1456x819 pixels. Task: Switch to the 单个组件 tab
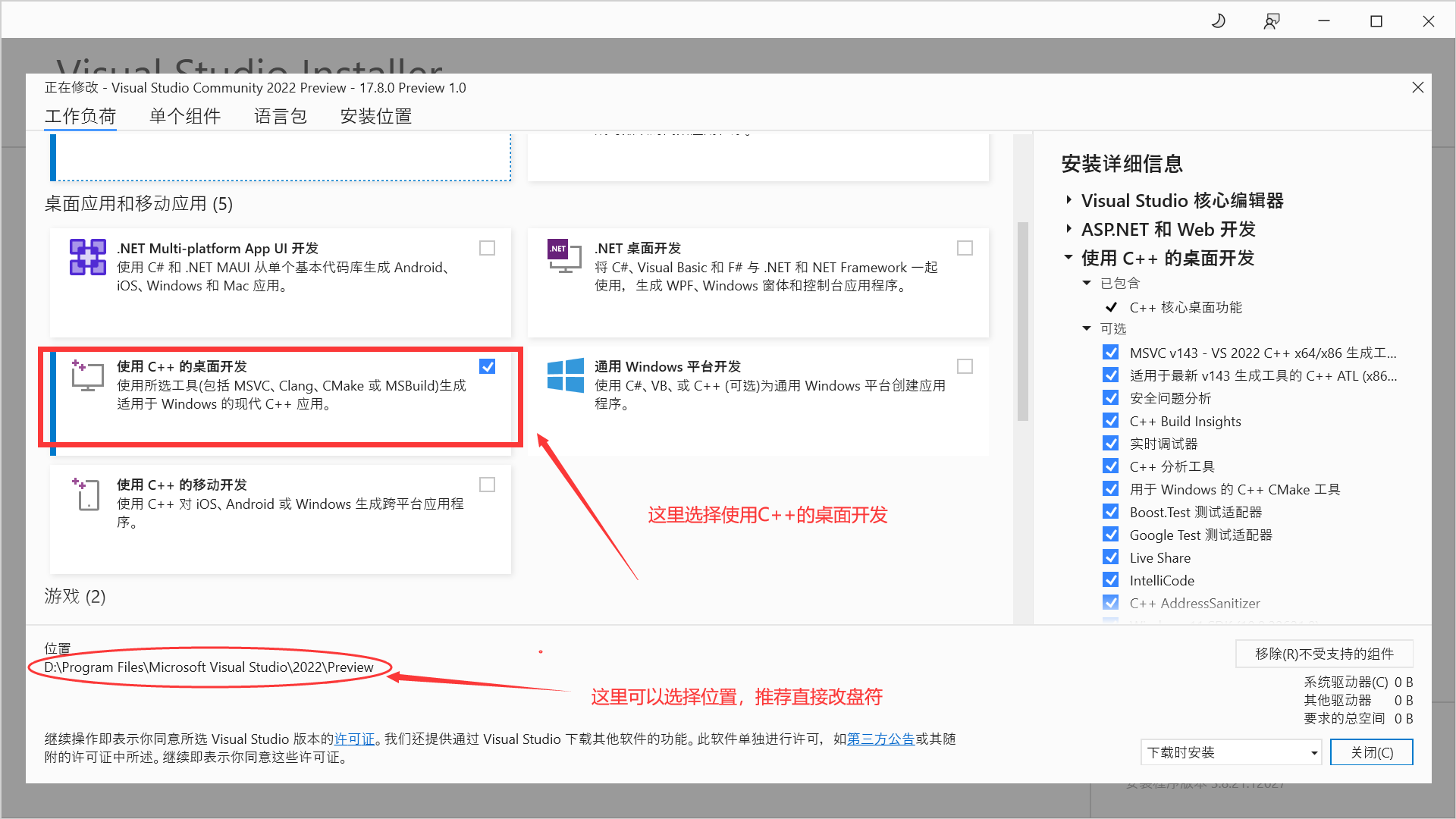185,116
